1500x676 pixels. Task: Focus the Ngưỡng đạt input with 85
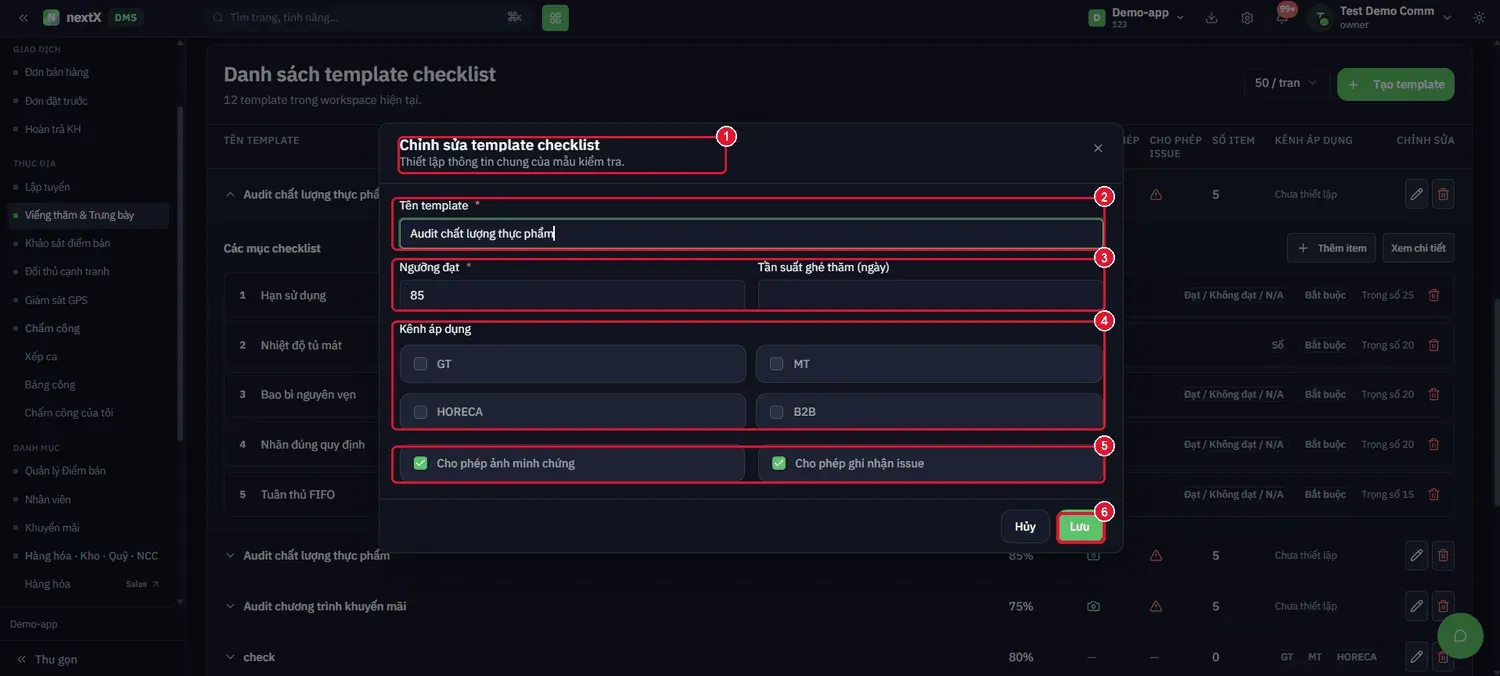572,295
